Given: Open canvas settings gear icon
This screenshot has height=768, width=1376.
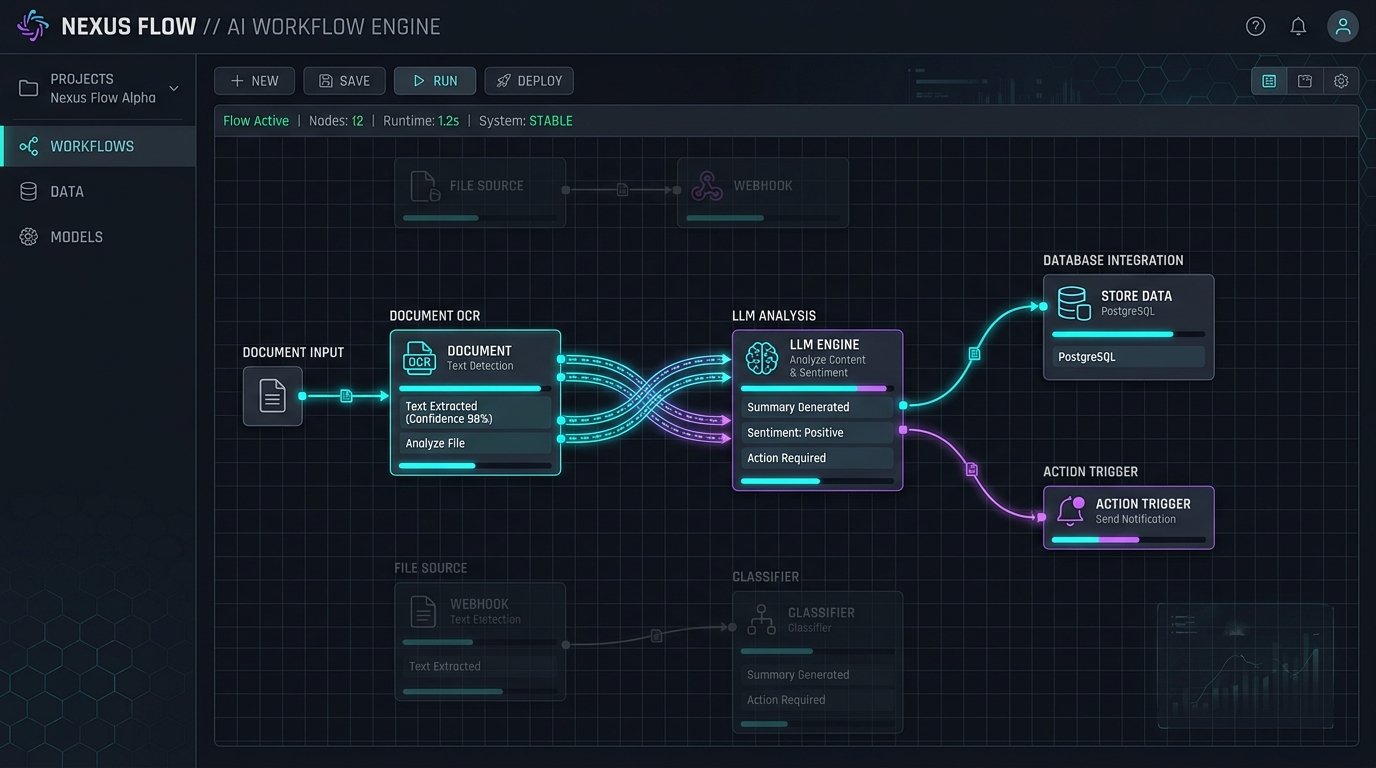Looking at the screenshot, I should click(1341, 81).
